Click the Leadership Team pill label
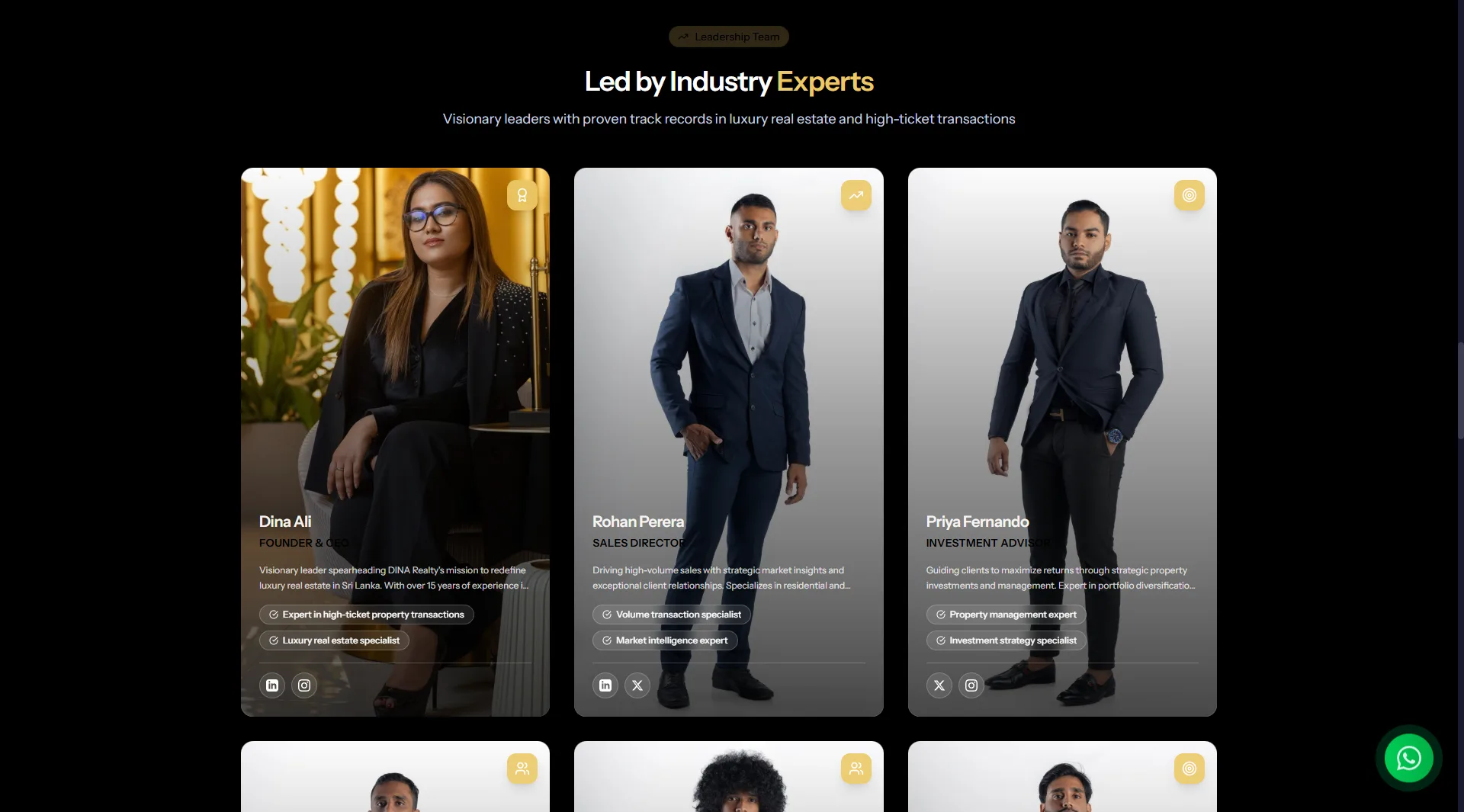The height and width of the screenshot is (812, 1464). coord(729,37)
